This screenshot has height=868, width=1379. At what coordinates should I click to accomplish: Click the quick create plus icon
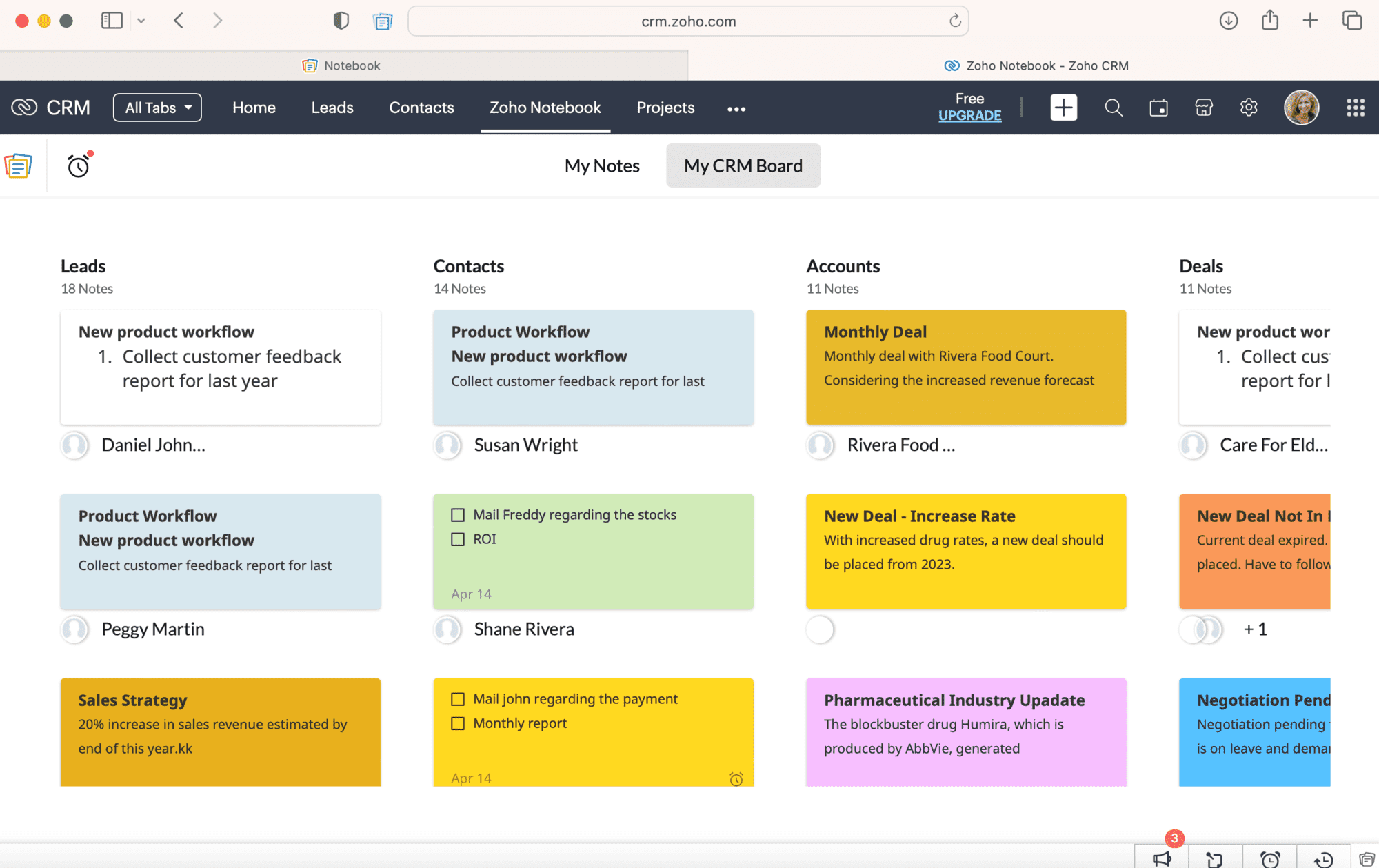pyautogui.click(x=1063, y=108)
